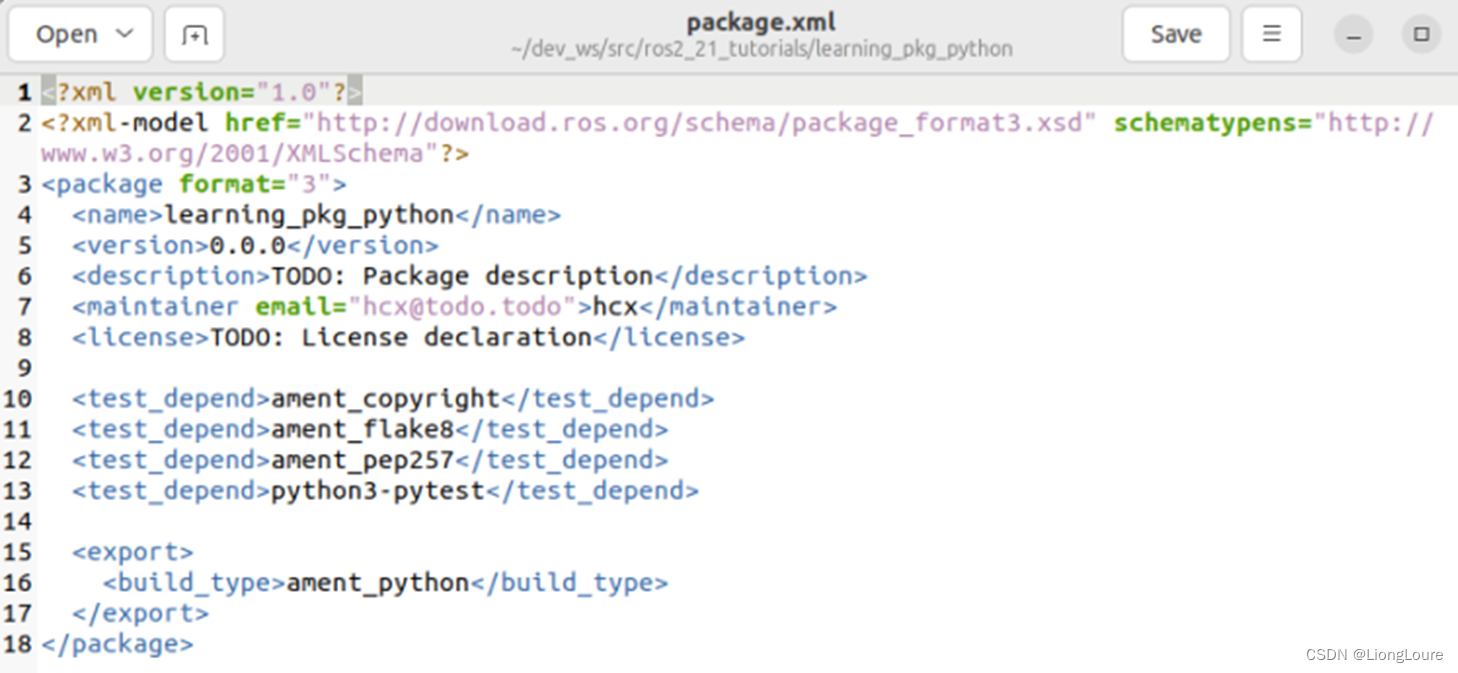
Task: Minimize the editor window
Action: [x=1353, y=35]
